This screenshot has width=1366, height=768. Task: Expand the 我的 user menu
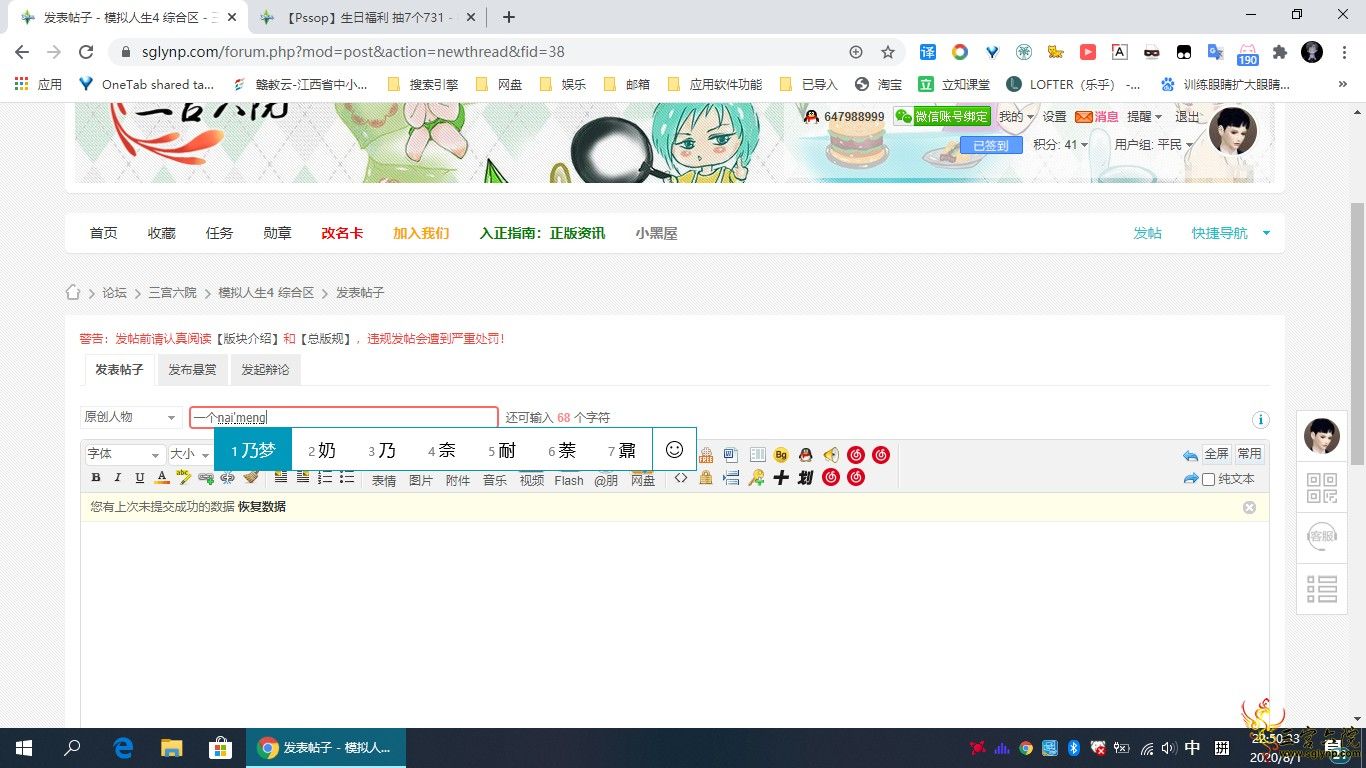point(1016,117)
